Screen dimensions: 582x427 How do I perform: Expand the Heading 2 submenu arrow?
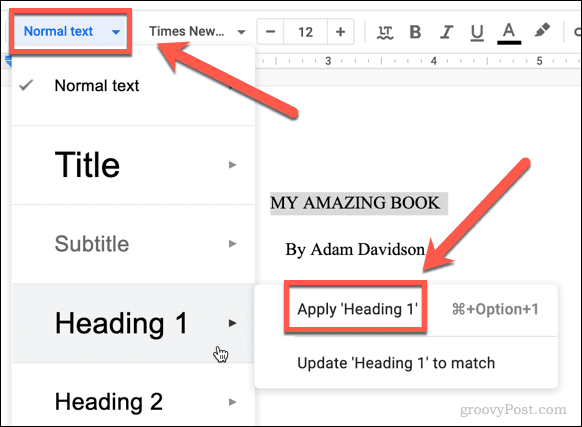point(232,402)
